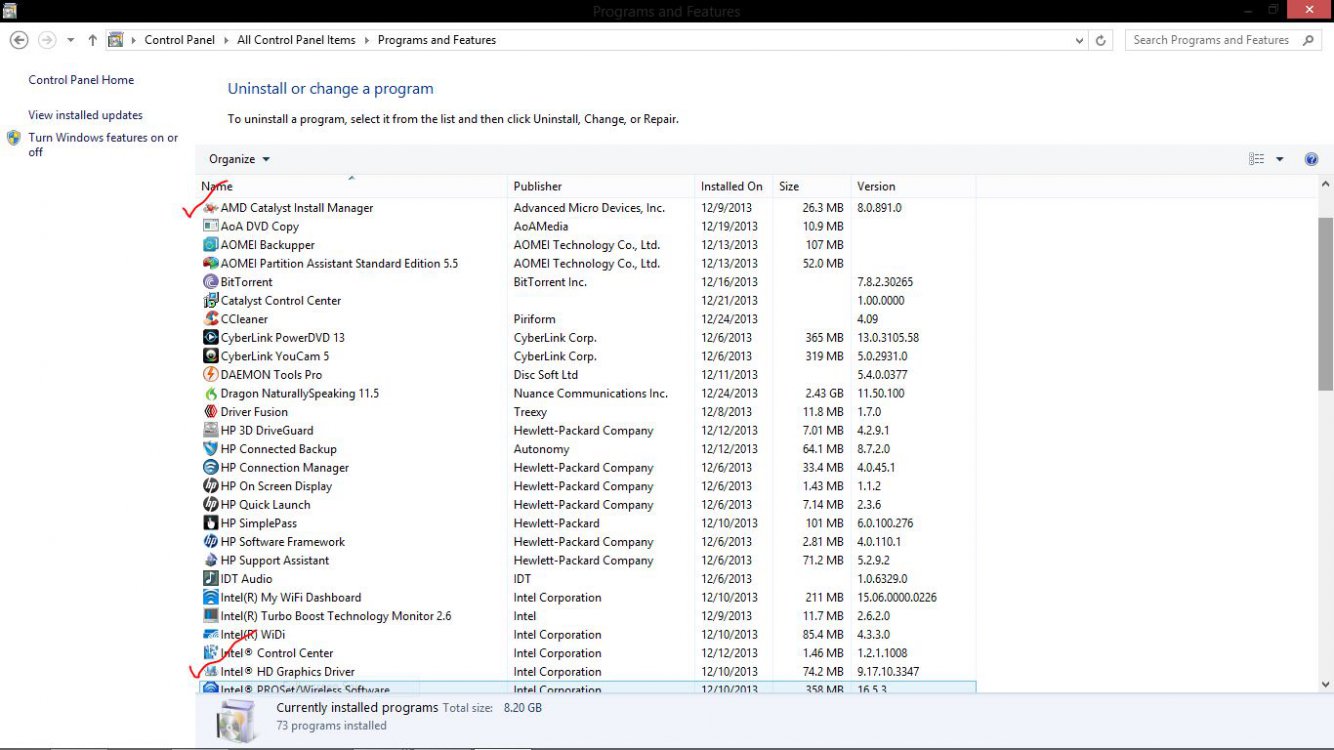The width and height of the screenshot is (1334, 750).
Task: Select the HP SimplePass icon
Action: click(211, 523)
